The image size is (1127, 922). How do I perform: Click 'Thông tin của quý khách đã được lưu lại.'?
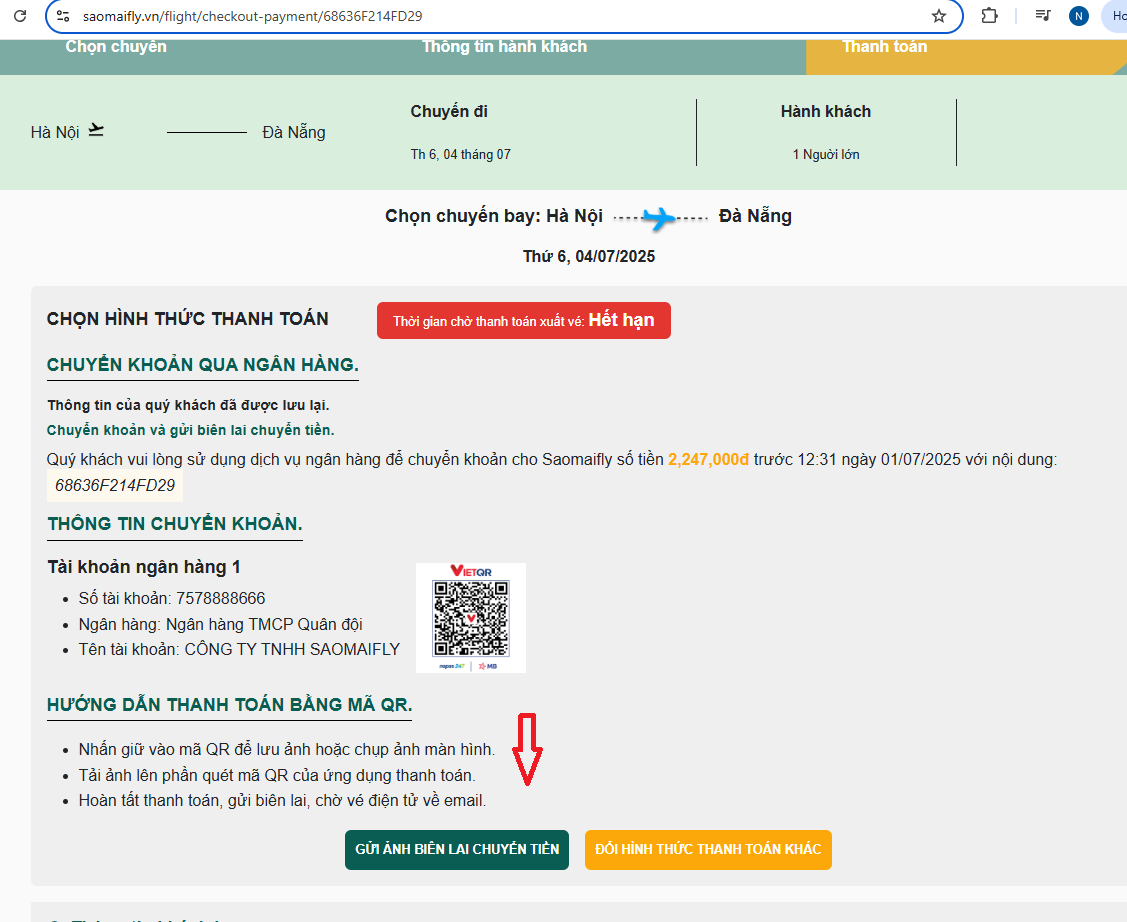coord(188,405)
